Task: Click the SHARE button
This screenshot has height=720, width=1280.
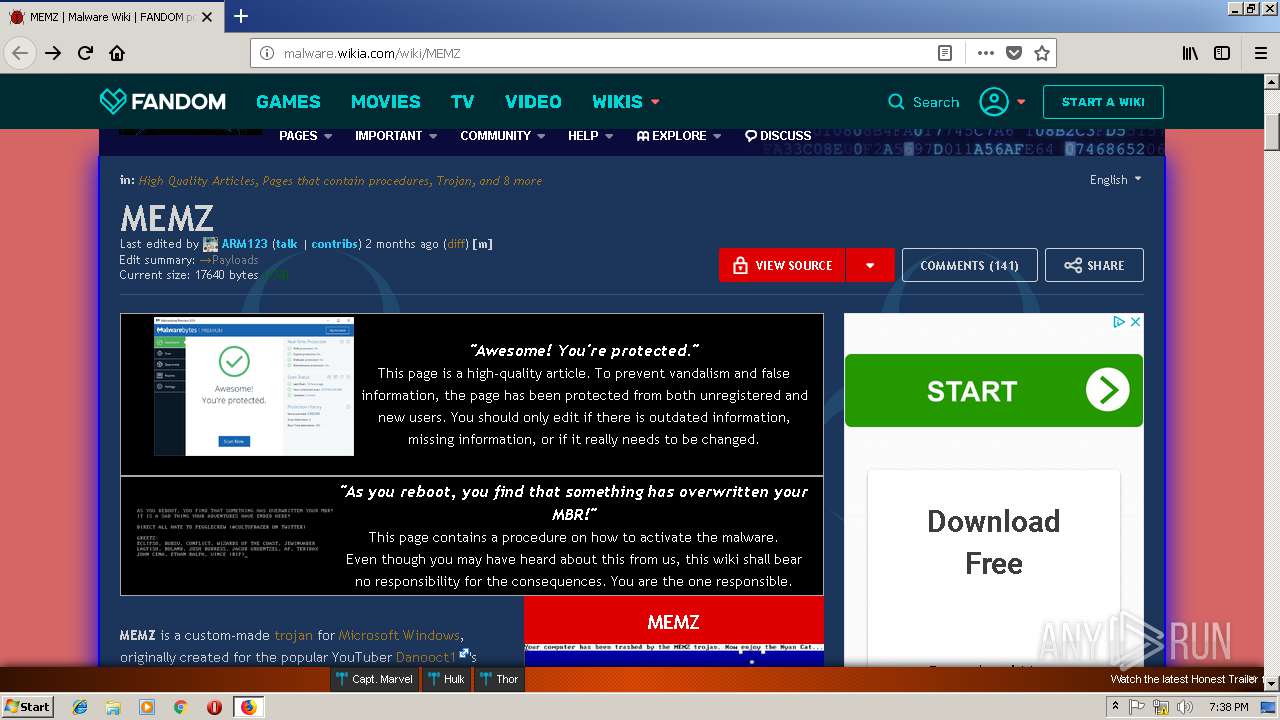Action: [1094, 265]
